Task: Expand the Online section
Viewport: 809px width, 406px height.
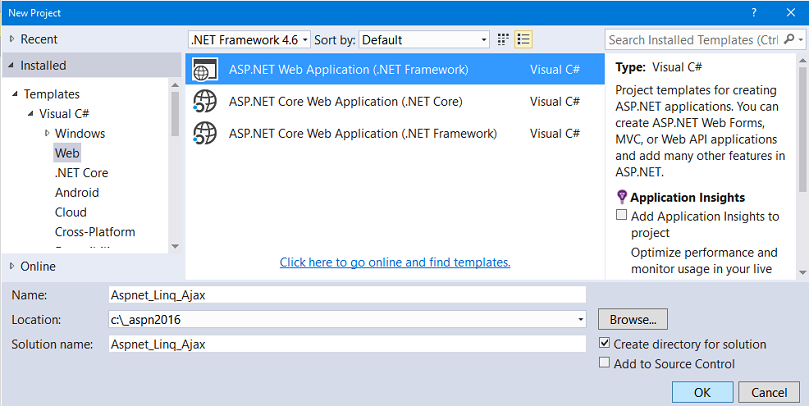Action: [12, 266]
